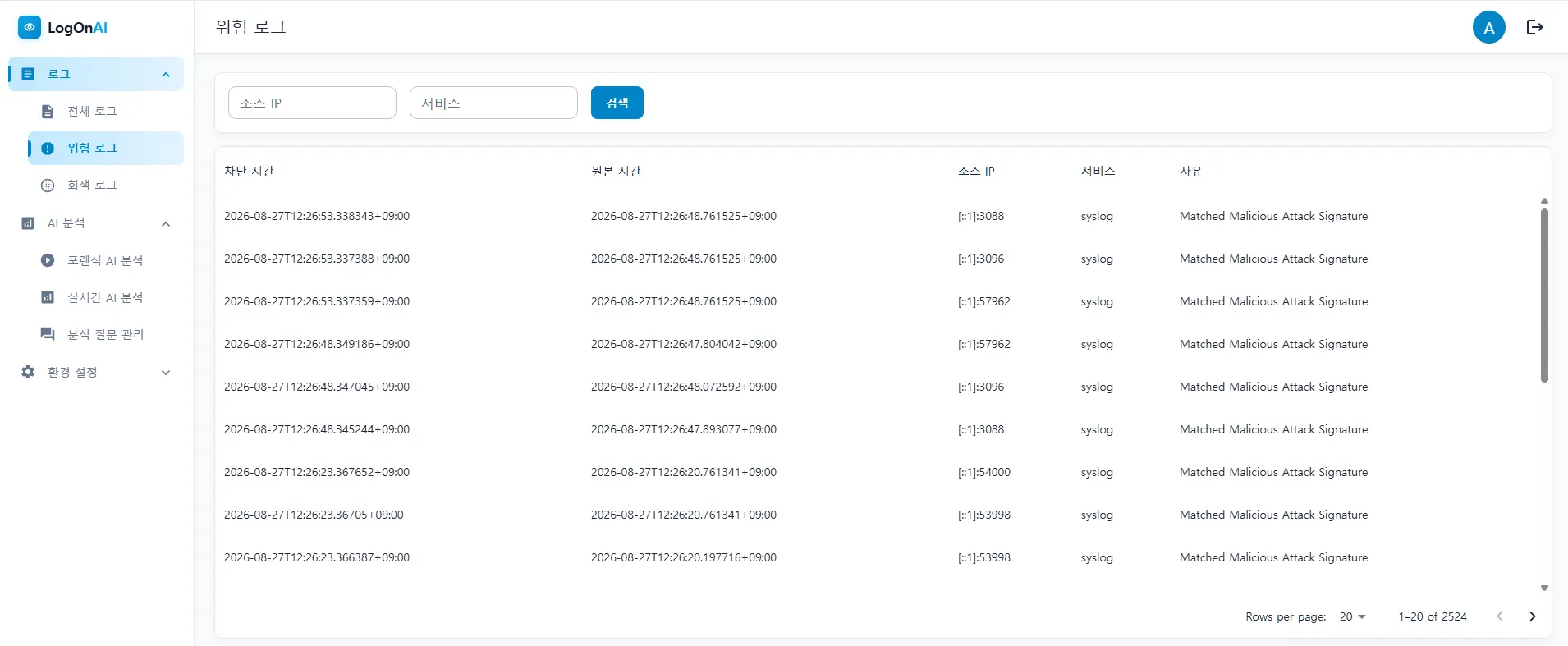Open 전체 로그 page
Viewport: 1568px width, 646px height.
106,111
